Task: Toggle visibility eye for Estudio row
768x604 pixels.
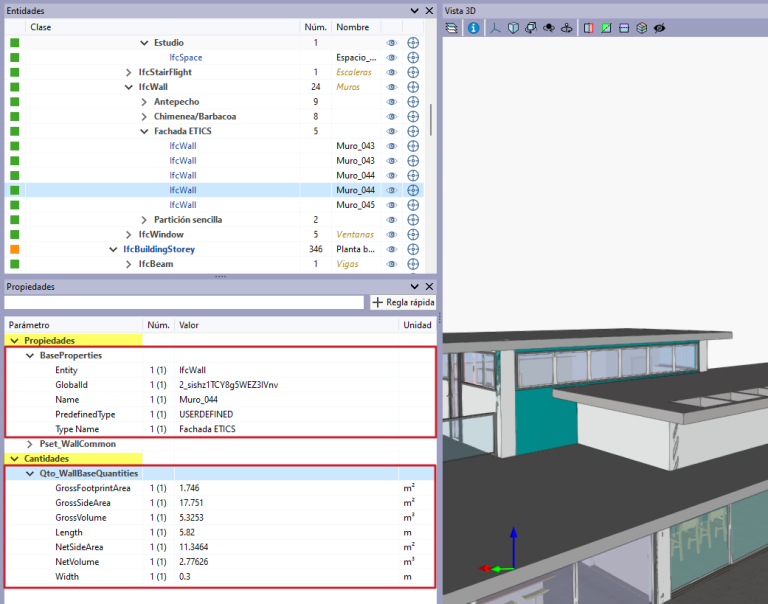Action: pos(391,43)
